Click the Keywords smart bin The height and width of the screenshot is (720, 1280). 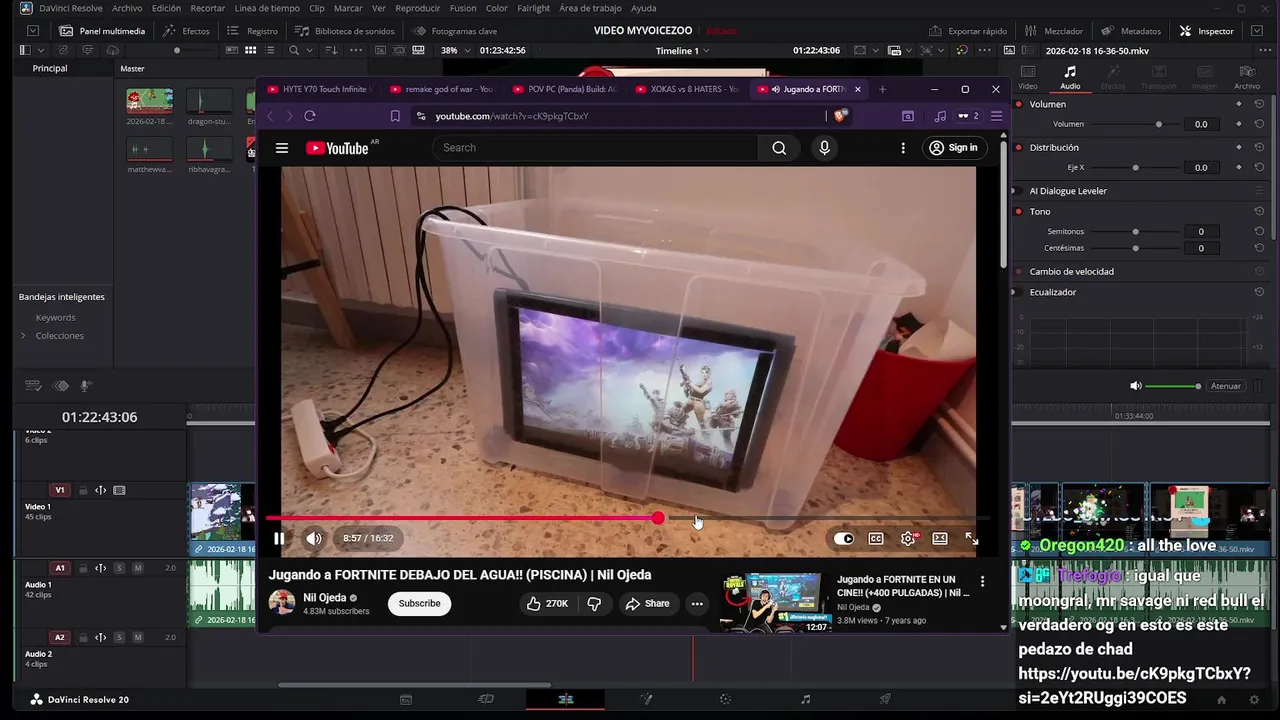coord(56,317)
